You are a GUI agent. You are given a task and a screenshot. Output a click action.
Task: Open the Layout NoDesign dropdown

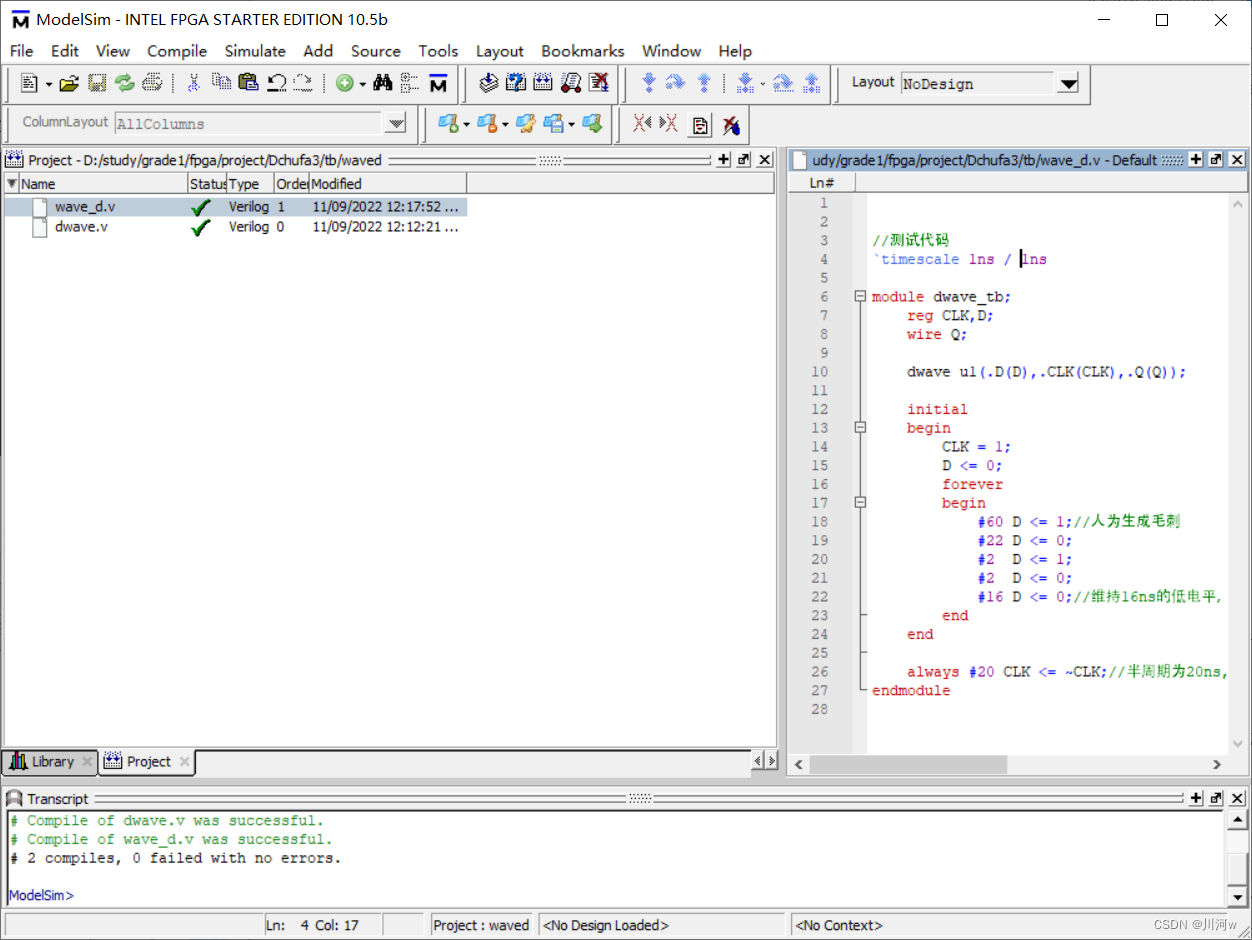pyautogui.click(x=1068, y=85)
